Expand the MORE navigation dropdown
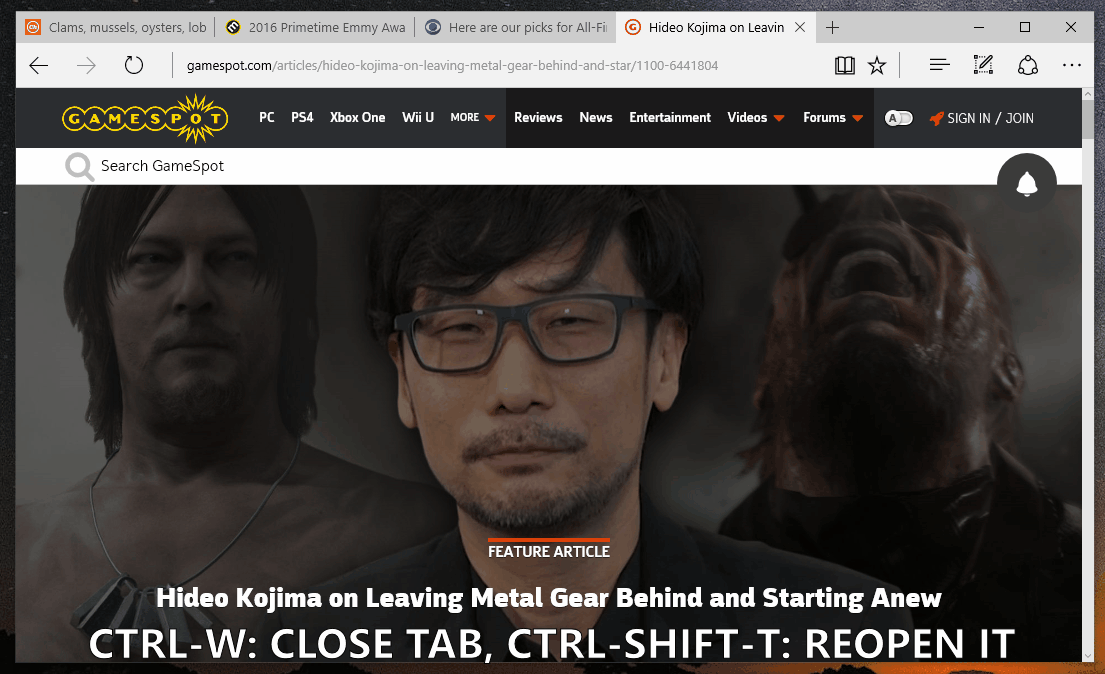1105x674 pixels. click(471, 117)
